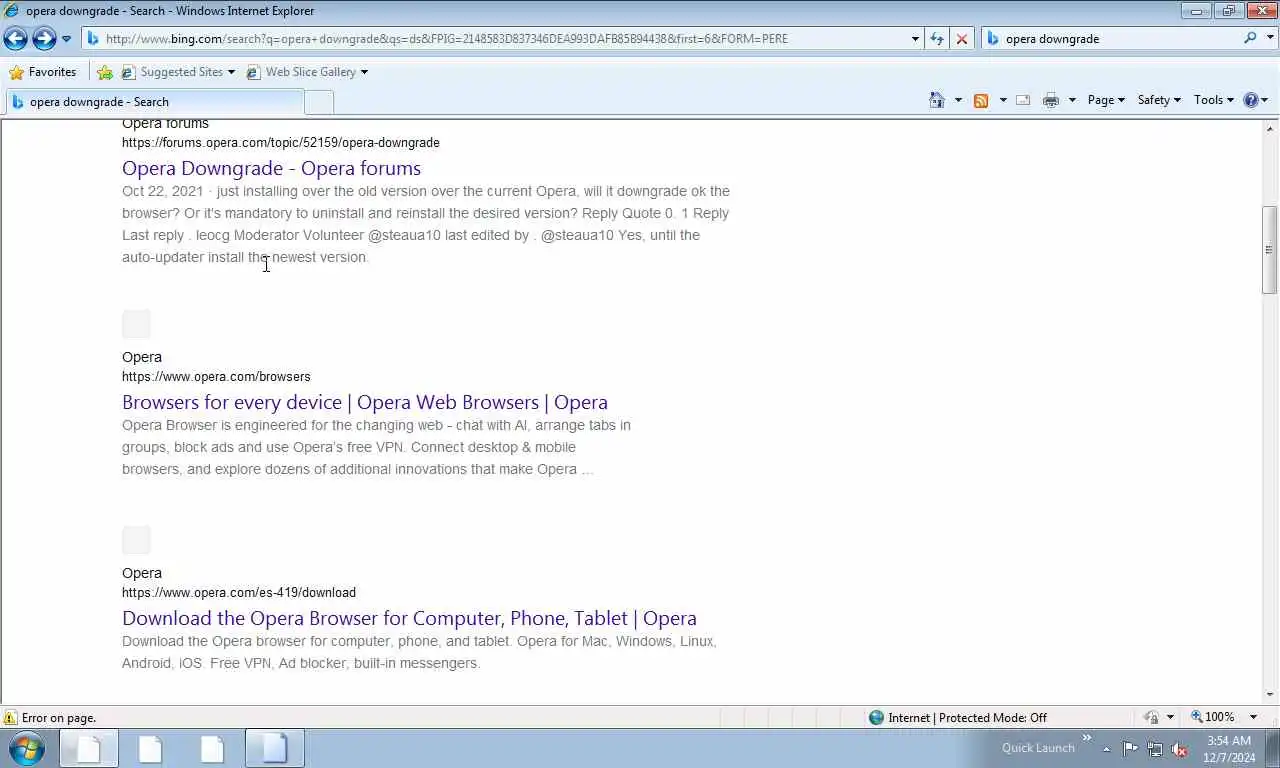Image resolution: width=1280 pixels, height=768 pixels.
Task: Expand the Quick Launch chevron in taskbar
Action: click(x=1087, y=739)
